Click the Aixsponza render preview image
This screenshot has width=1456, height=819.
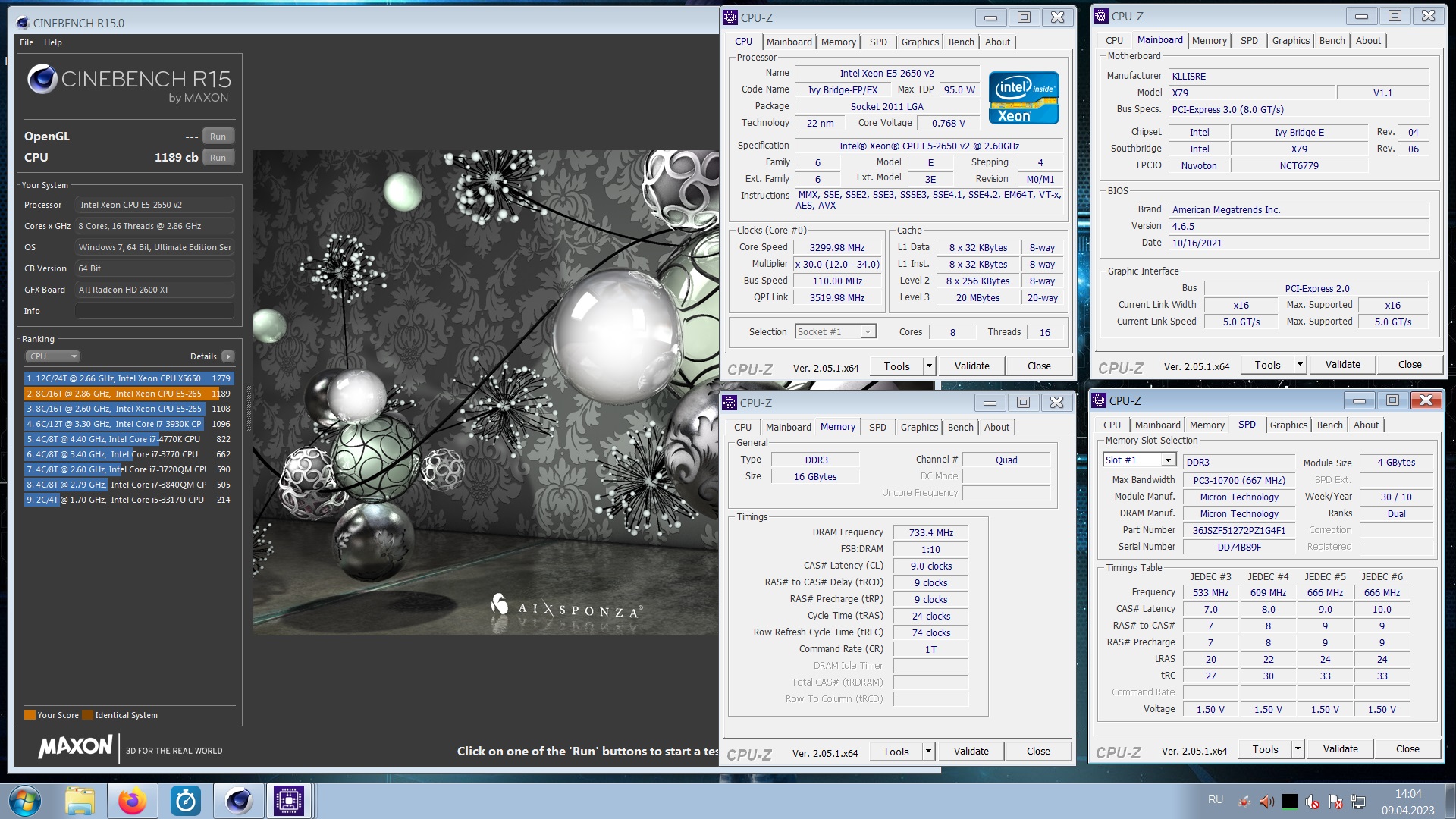pyautogui.click(x=485, y=393)
